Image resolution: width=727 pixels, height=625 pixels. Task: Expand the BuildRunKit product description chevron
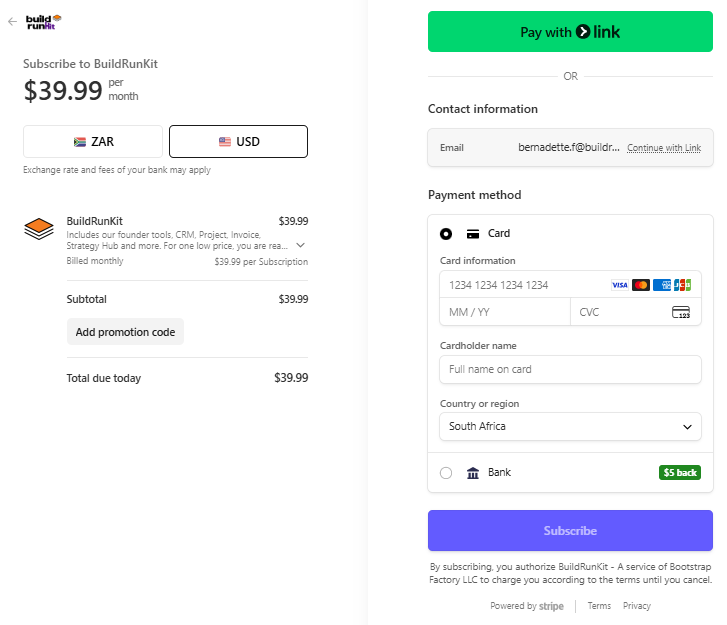300,245
